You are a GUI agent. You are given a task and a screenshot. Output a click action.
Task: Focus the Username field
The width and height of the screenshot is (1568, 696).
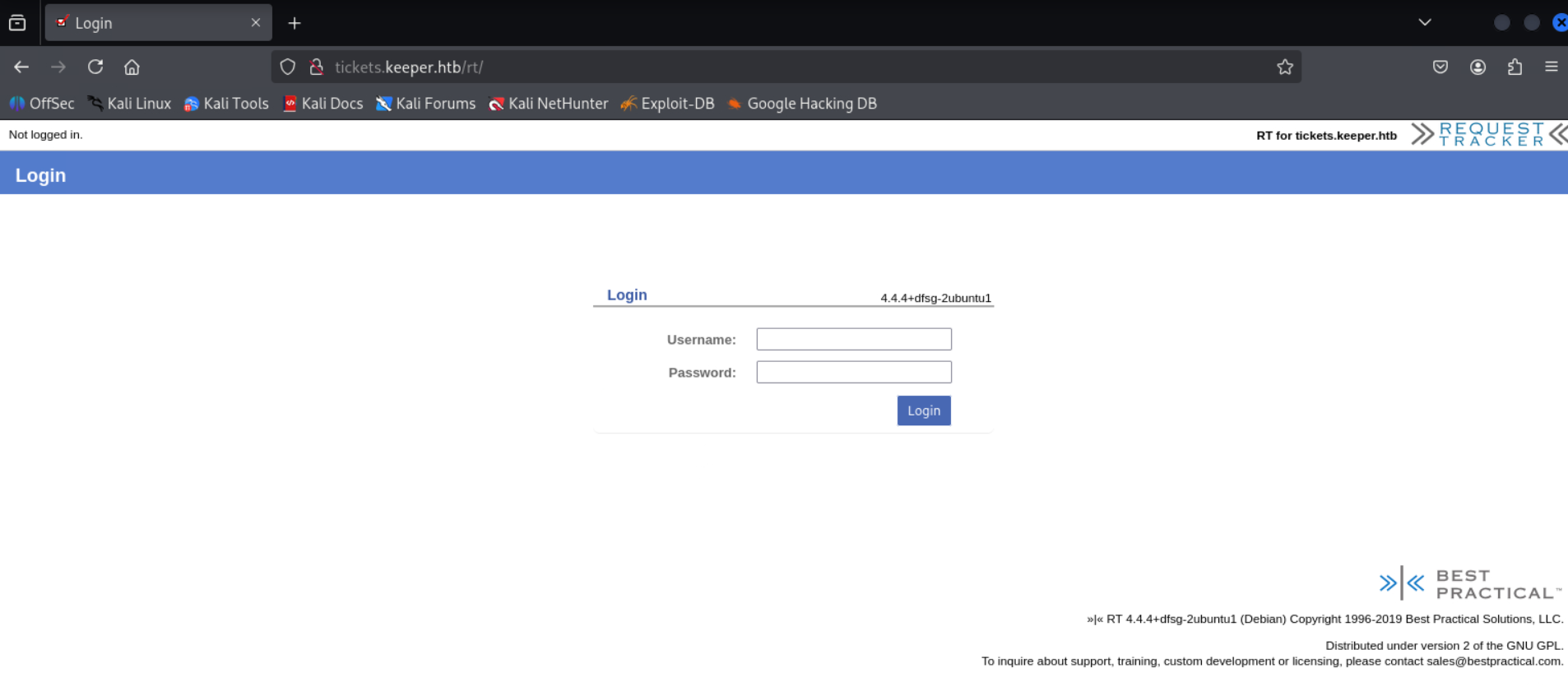(x=854, y=339)
